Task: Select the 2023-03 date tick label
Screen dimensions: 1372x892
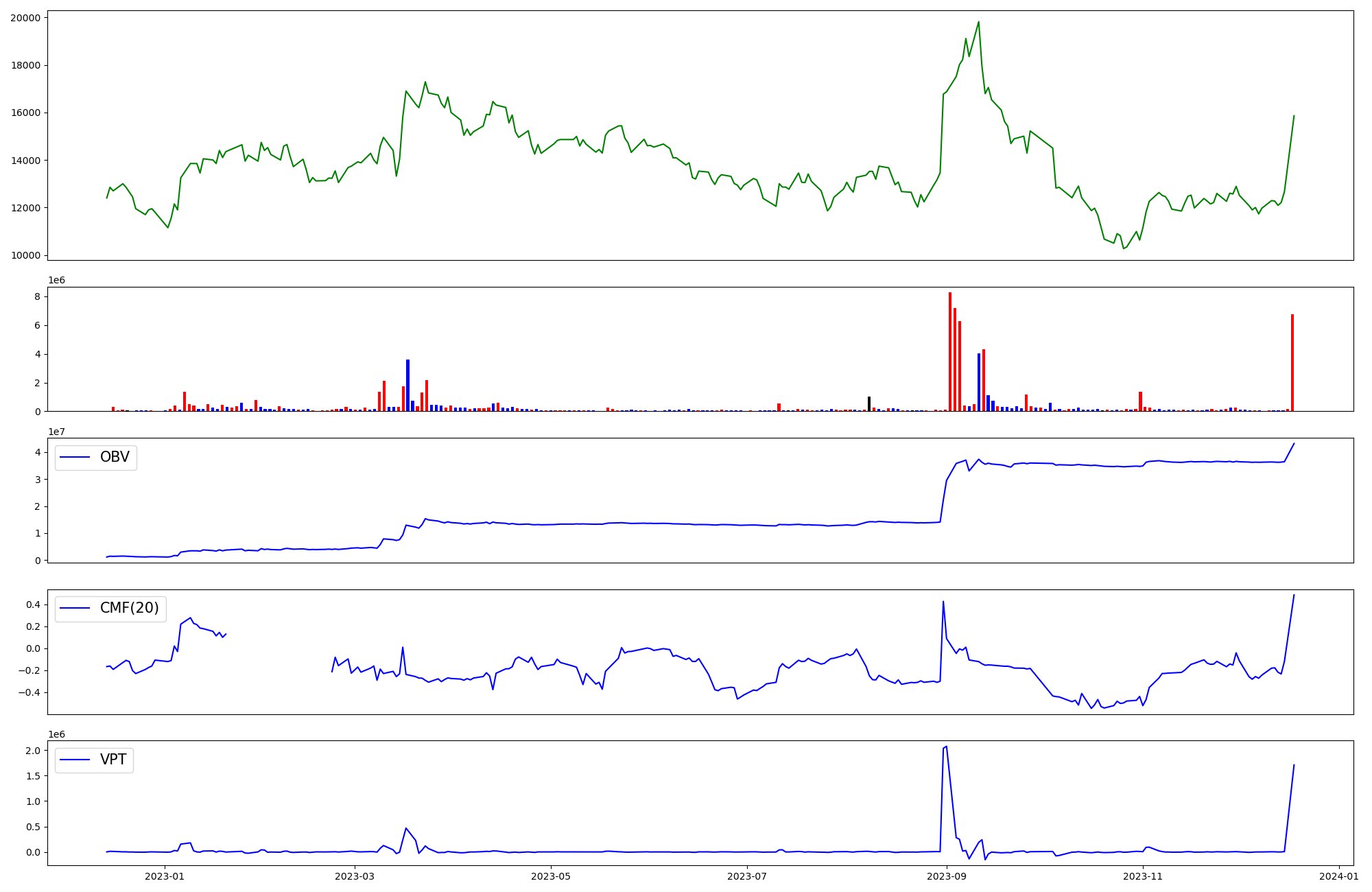Action: [355, 876]
